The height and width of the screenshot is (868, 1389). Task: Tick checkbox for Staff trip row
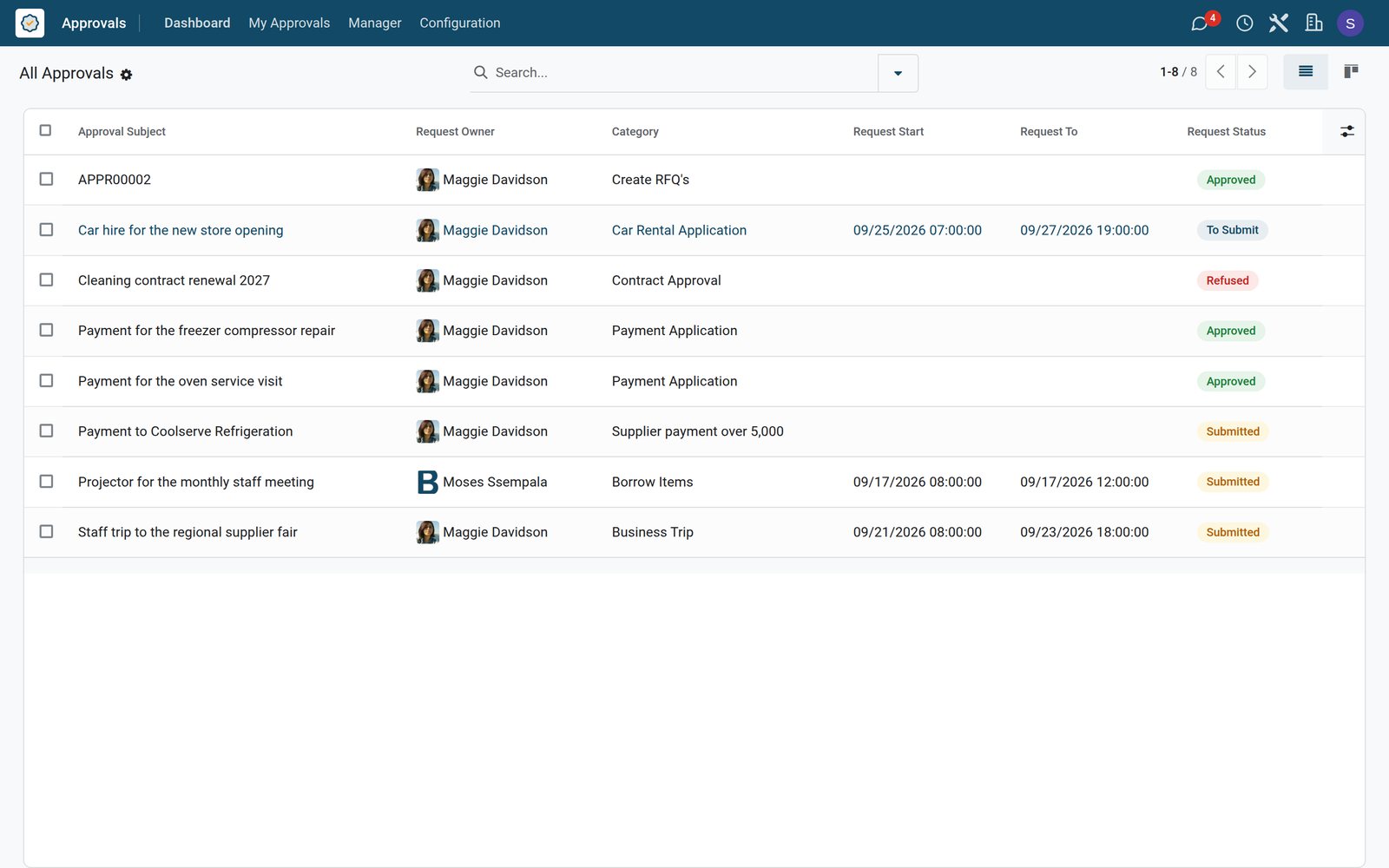pyautogui.click(x=46, y=531)
